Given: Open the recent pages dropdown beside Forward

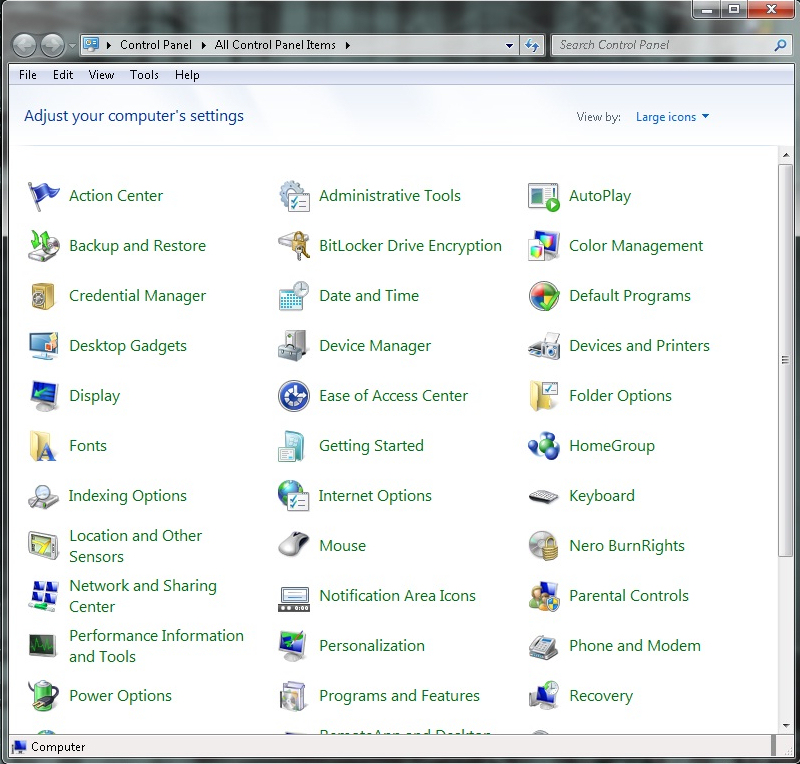Looking at the screenshot, I should [72, 46].
